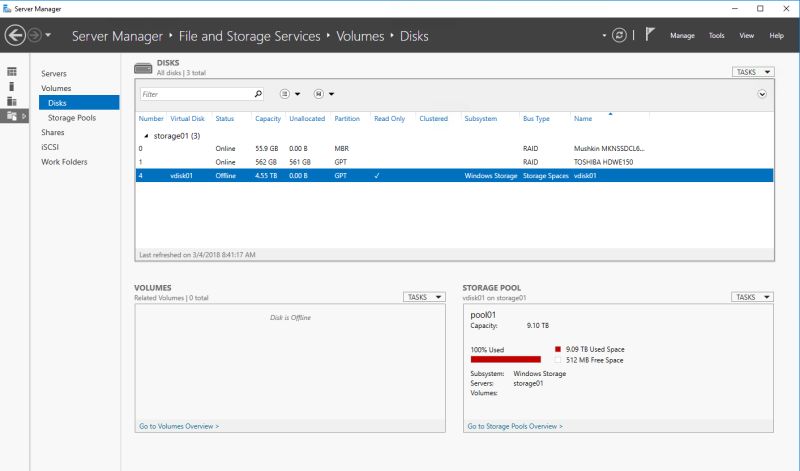The image size is (800, 471).
Task: Click the Volumes breadcrumb in the header
Action: click(360, 36)
